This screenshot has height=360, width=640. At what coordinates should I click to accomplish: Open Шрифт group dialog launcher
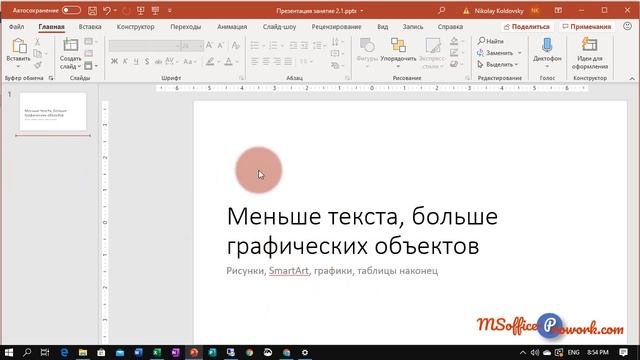click(x=241, y=78)
